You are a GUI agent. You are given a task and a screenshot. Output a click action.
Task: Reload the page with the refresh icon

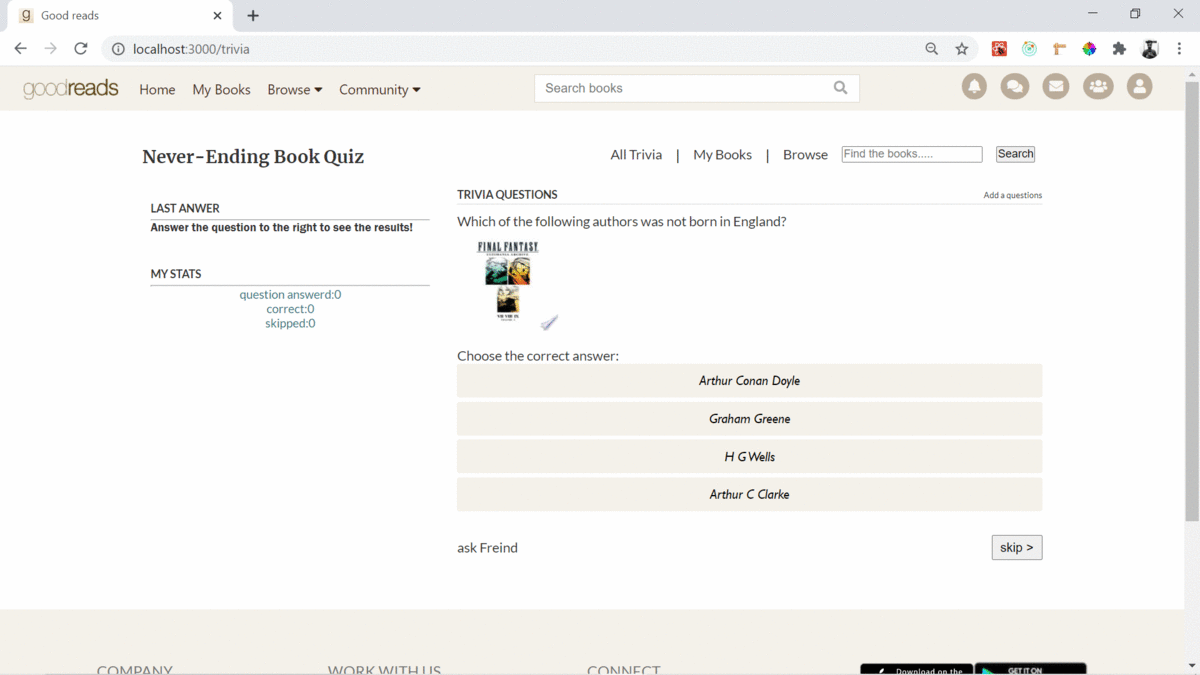point(81,48)
